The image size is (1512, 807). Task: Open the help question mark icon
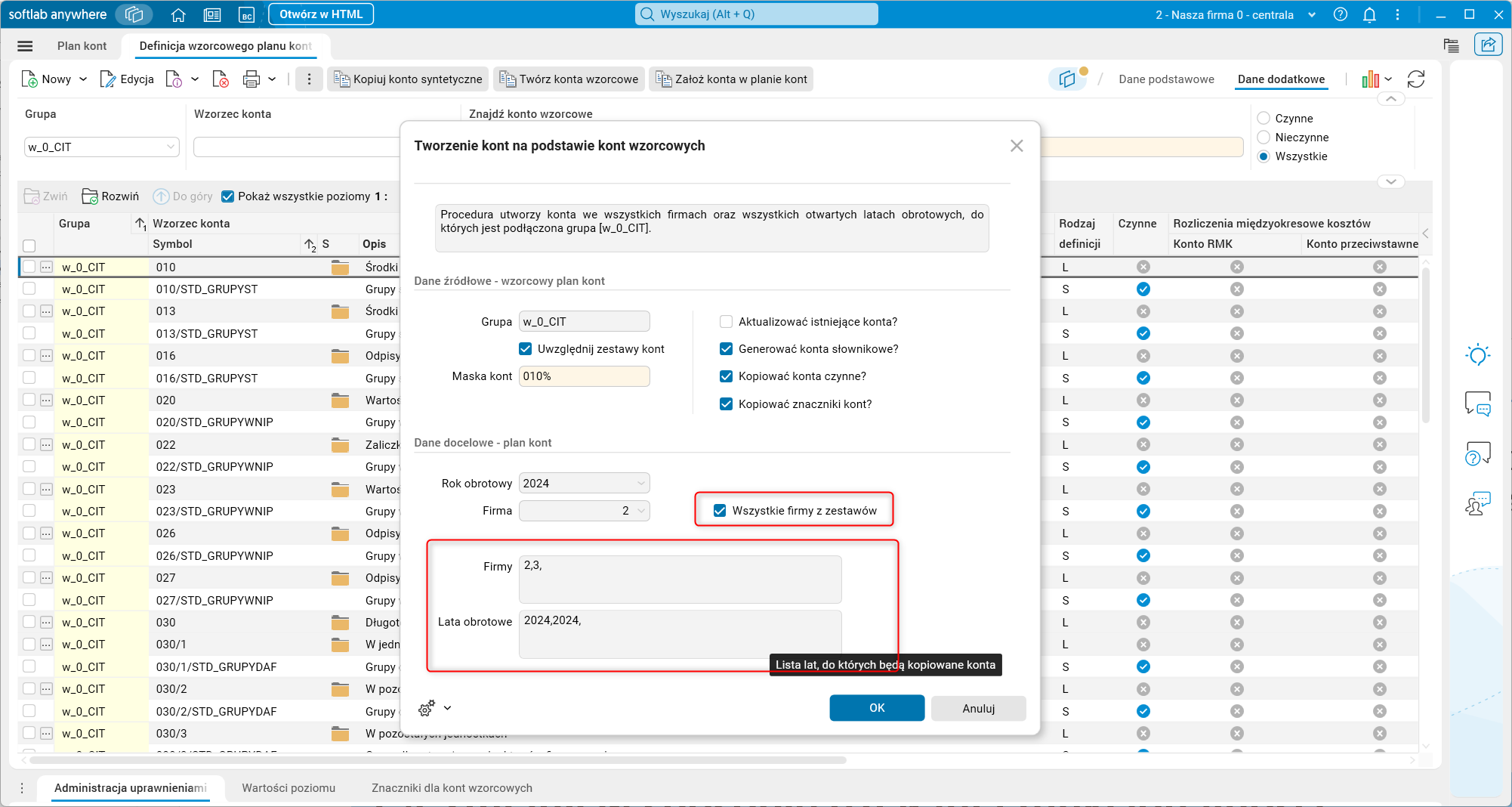coord(1341,14)
